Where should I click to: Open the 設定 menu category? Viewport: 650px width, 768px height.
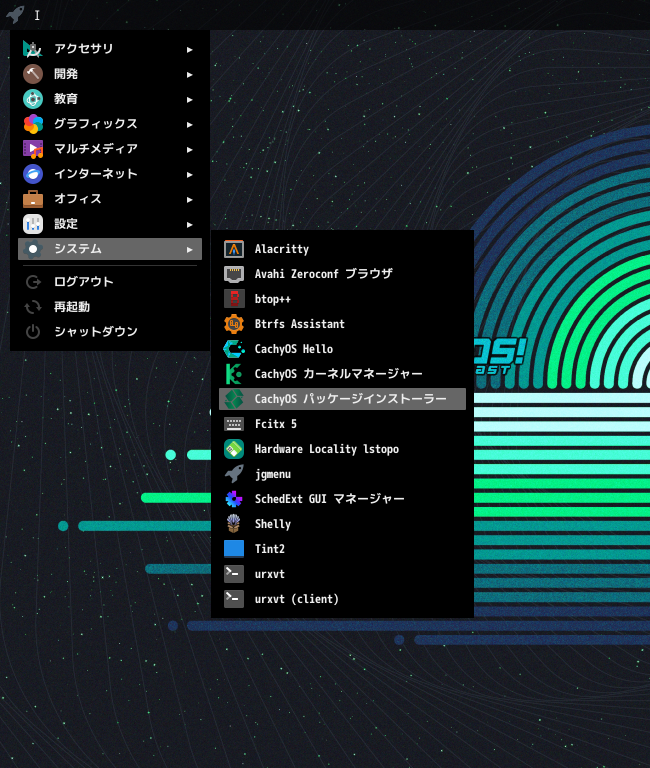110,224
